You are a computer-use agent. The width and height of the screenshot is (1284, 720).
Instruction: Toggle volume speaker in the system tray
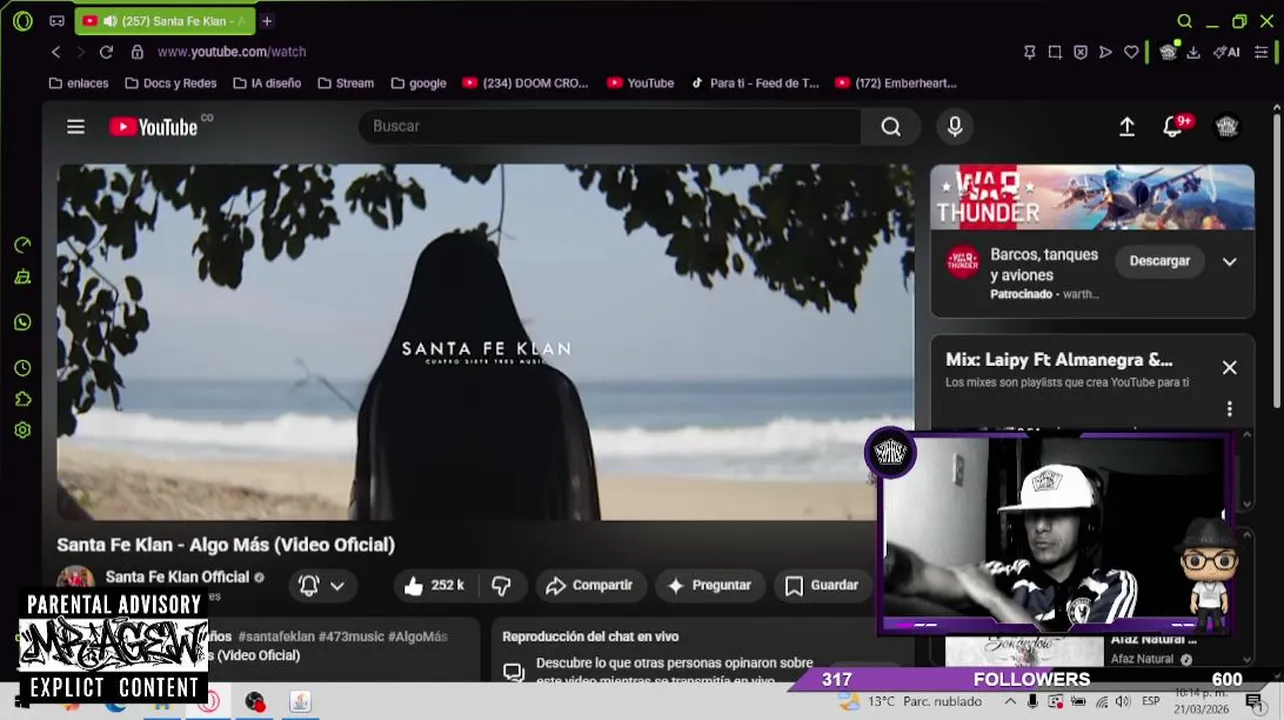coord(1123,701)
